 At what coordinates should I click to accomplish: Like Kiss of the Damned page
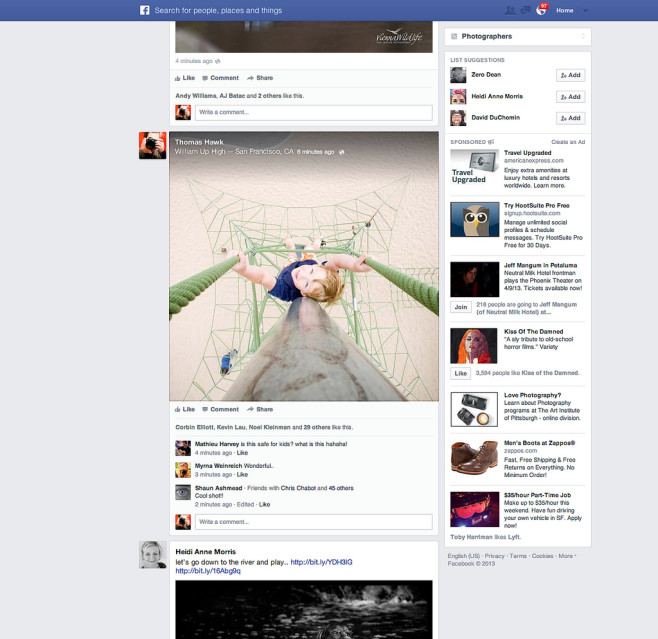[460, 373]
